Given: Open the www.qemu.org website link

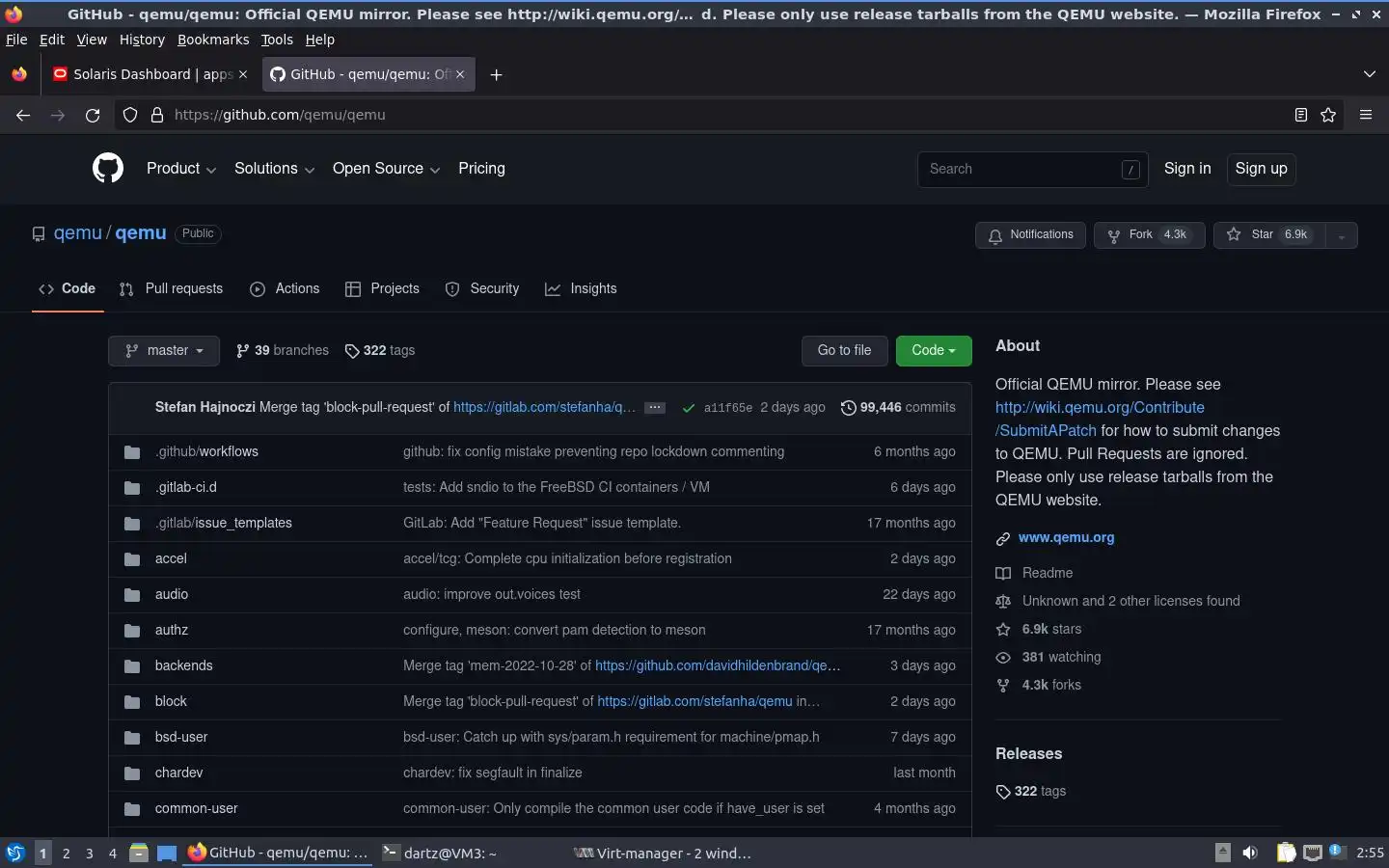Looking at the screenshot, I should 1066,537.
